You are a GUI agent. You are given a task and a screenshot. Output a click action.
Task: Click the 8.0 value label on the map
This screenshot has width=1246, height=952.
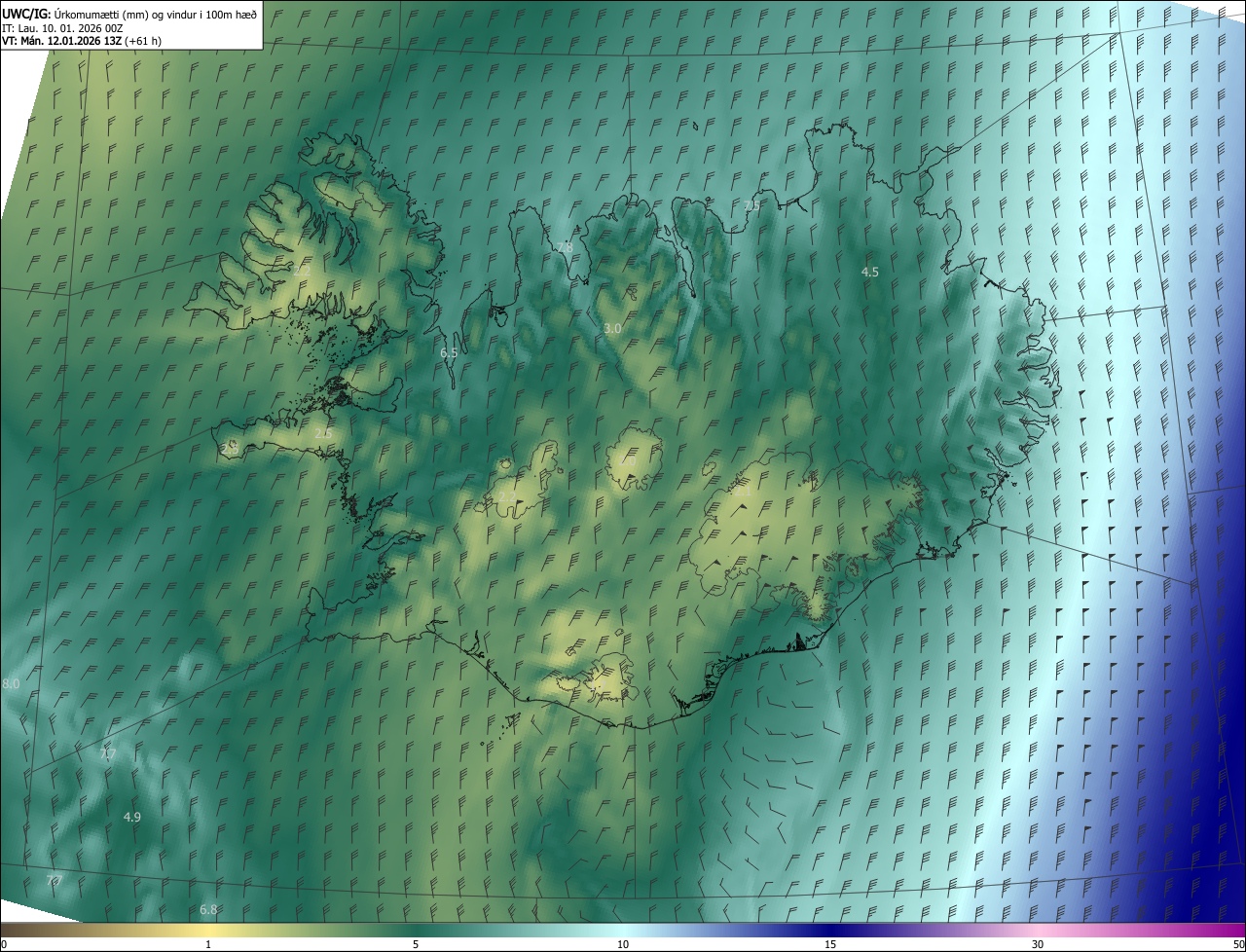11,684
